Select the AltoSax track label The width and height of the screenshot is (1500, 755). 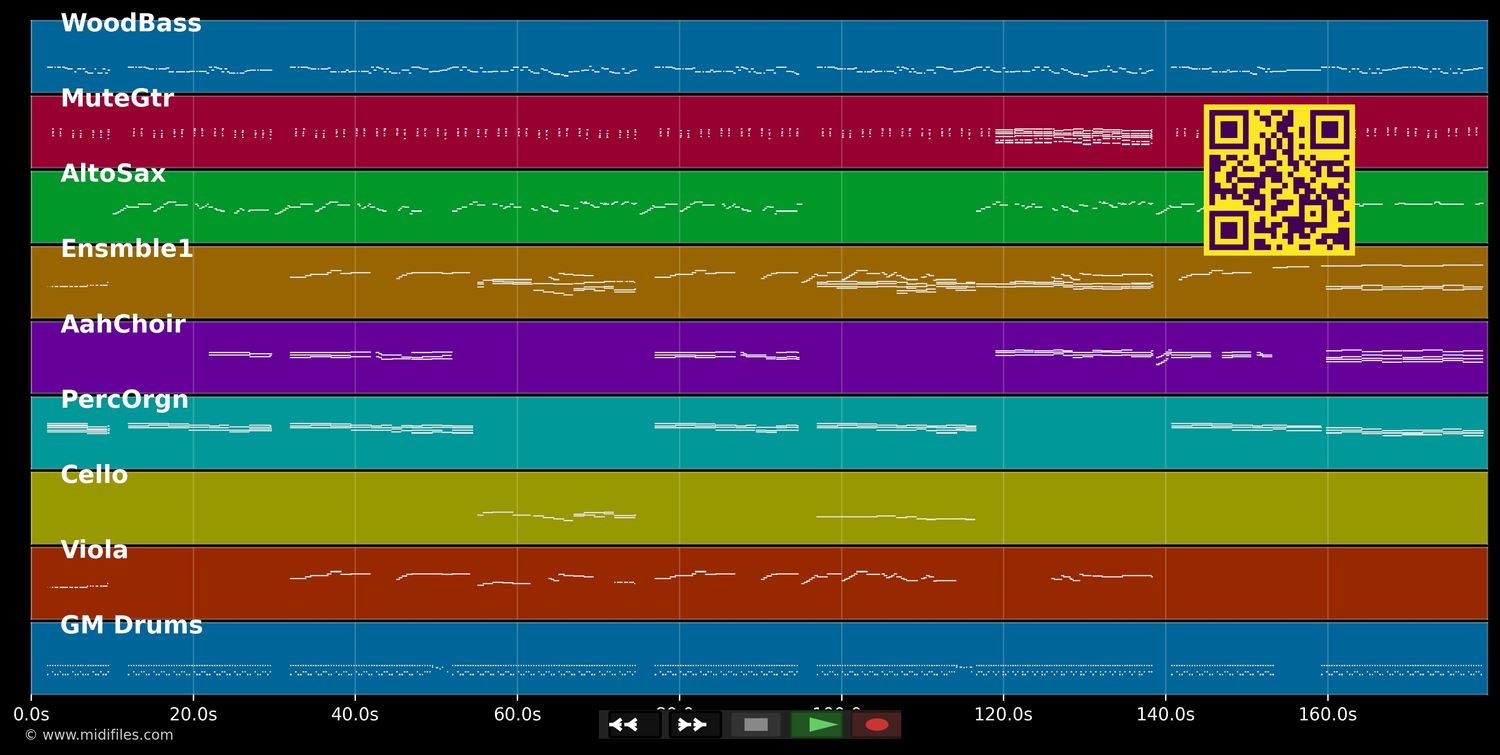(x=113, y=174)
